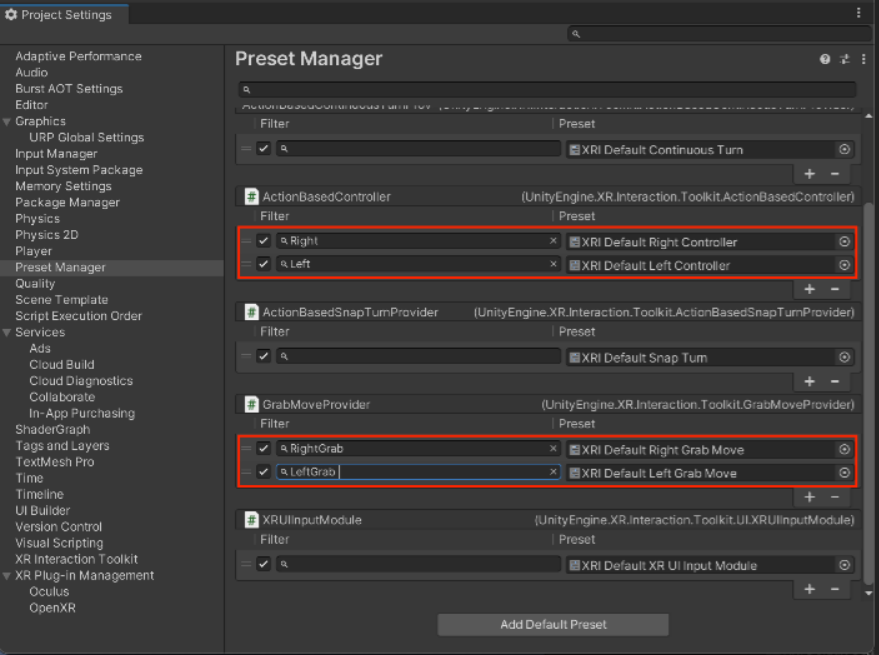Open the preset selector icon in header
The width and height of the screenshot is (879, 655).
coord(845,59)
